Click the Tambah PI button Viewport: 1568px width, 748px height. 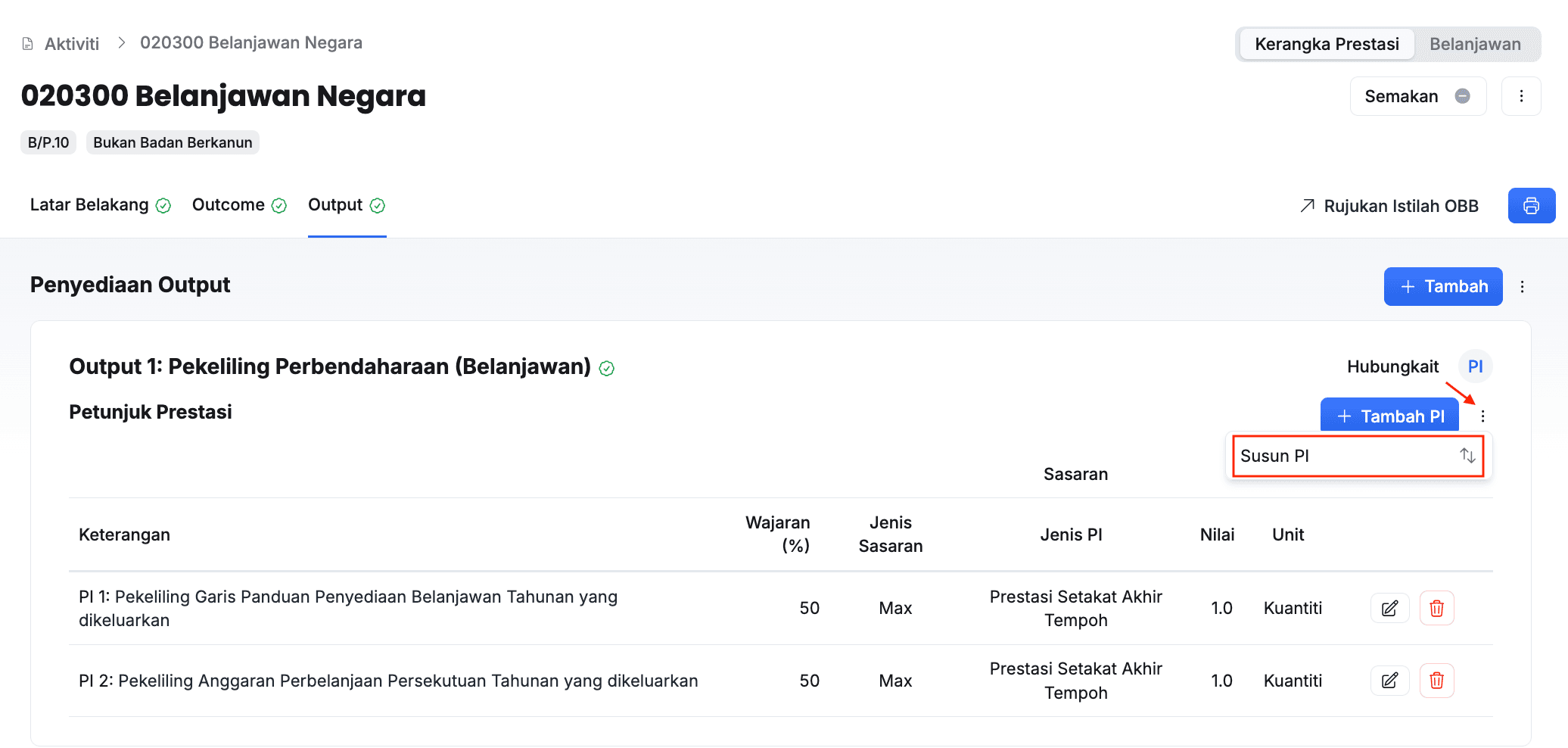(x=1389, y=416)
